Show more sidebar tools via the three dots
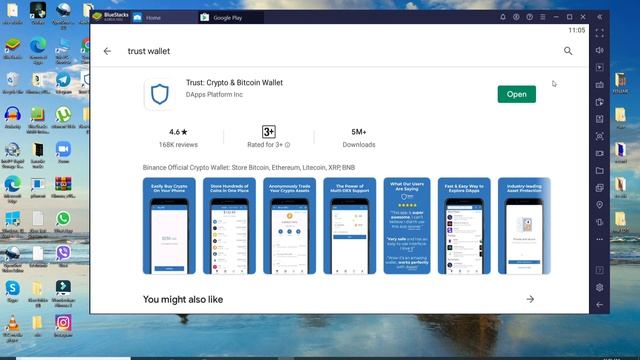 pyautogui.click(x=599, y=240)
